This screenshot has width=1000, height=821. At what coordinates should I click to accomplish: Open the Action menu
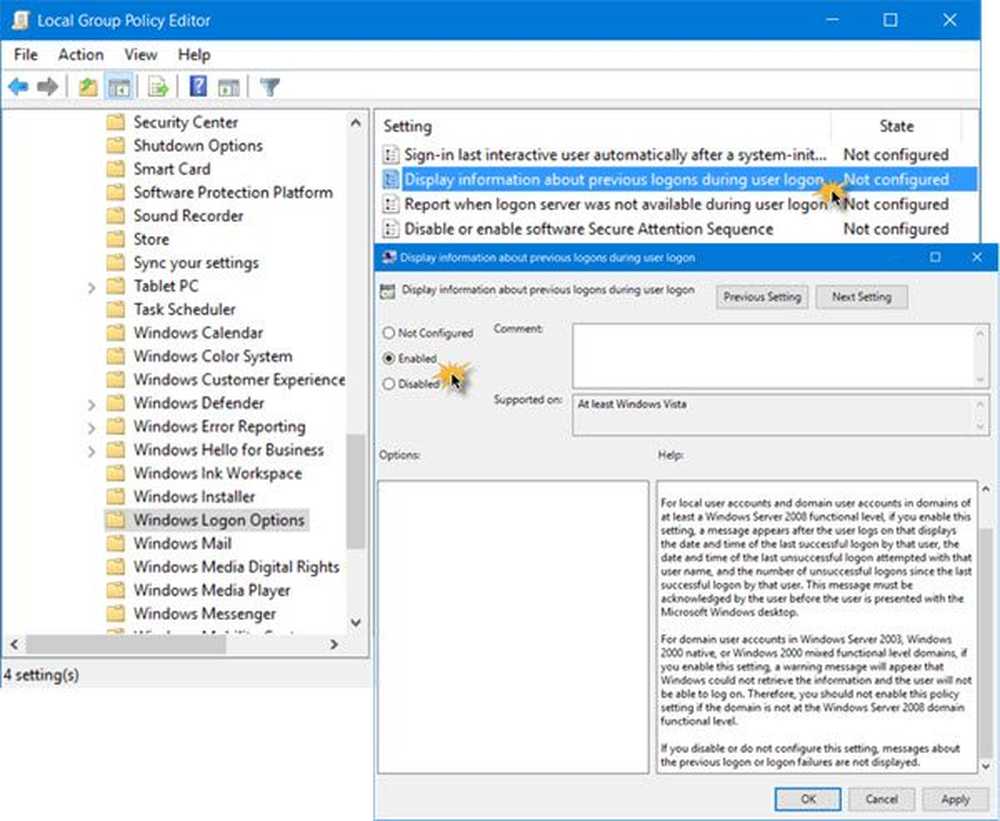[x=80, y=55]
